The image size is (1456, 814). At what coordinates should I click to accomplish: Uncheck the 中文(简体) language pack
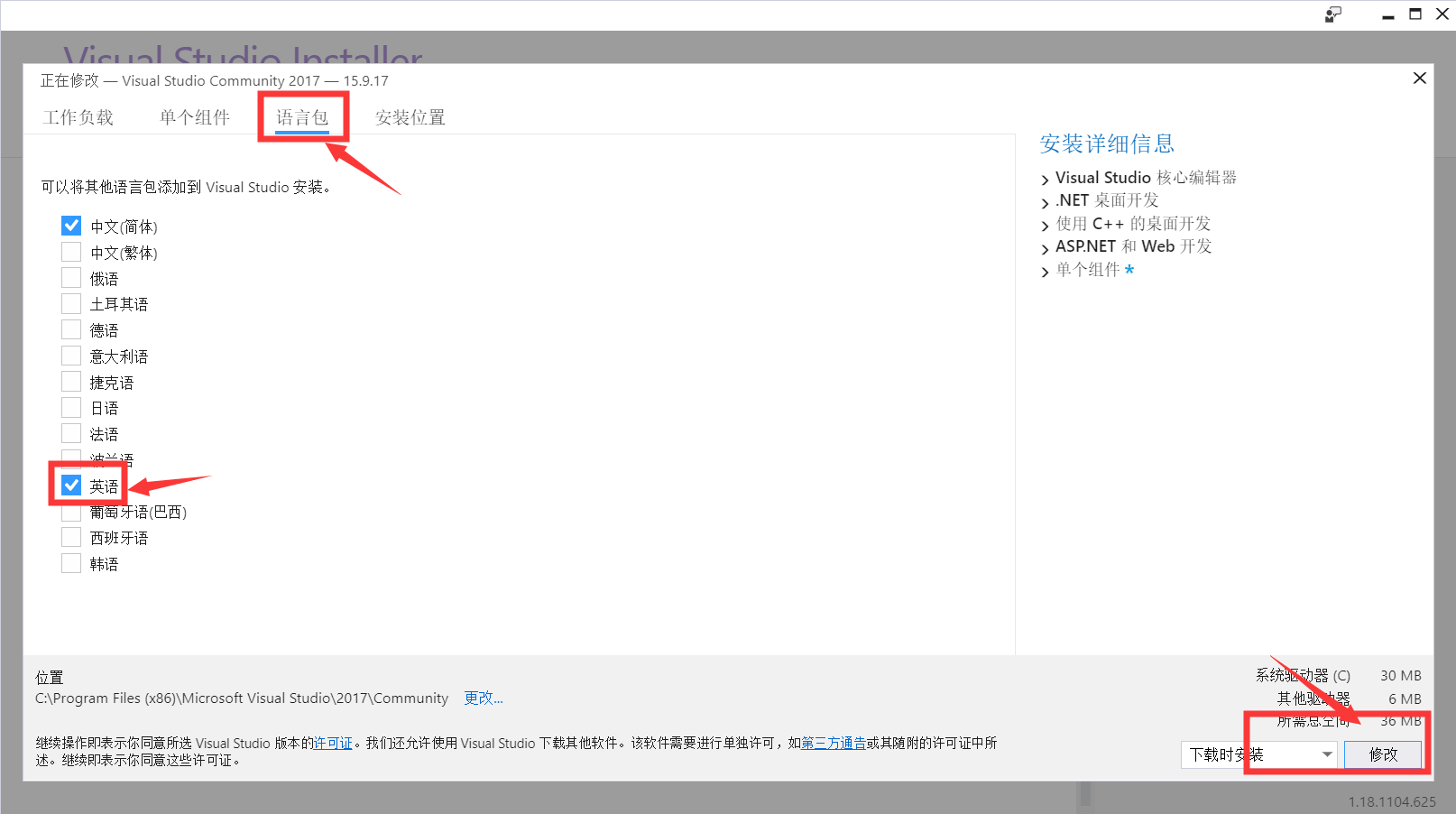71,226
